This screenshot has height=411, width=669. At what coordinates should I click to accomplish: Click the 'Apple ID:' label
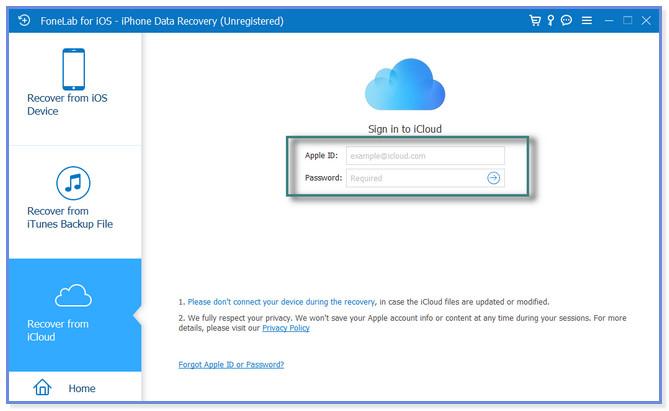(321, 155)
